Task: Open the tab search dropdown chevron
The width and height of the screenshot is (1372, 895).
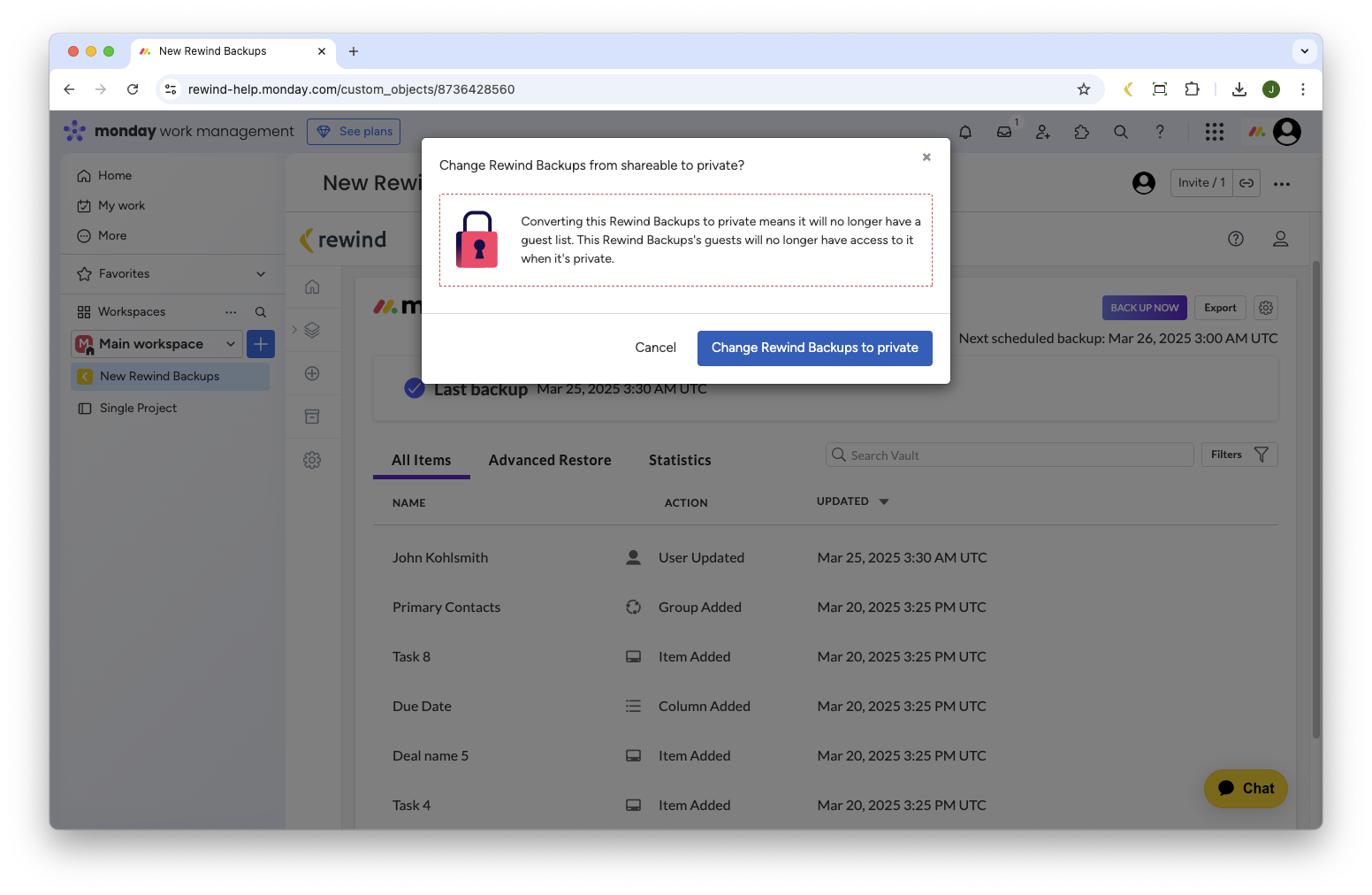Action: pos(1304,51)
